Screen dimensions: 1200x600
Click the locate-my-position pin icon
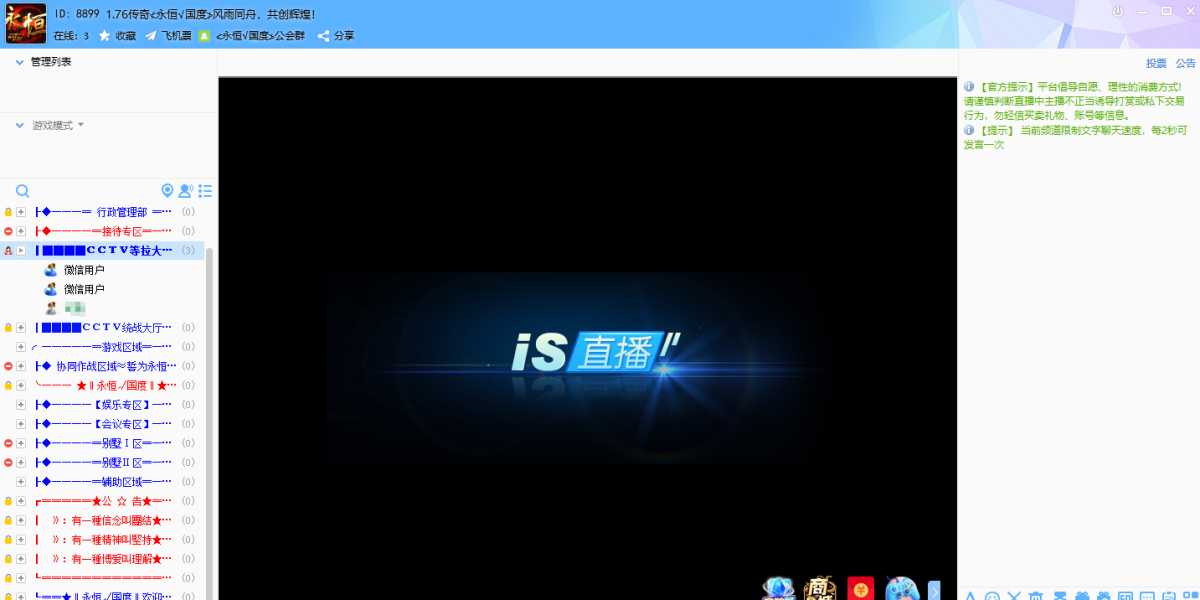[168, 191]
